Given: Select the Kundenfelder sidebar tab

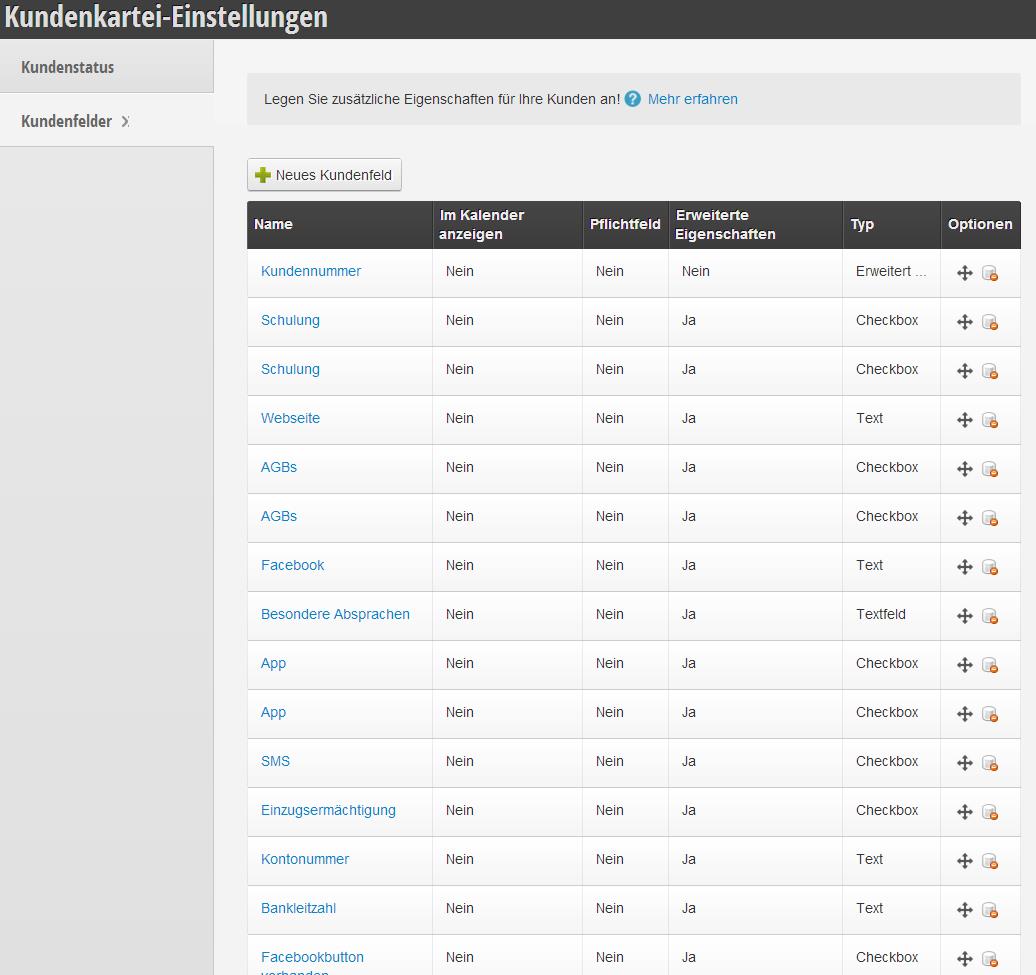Looking at the screenshot, I should point(67,121).
